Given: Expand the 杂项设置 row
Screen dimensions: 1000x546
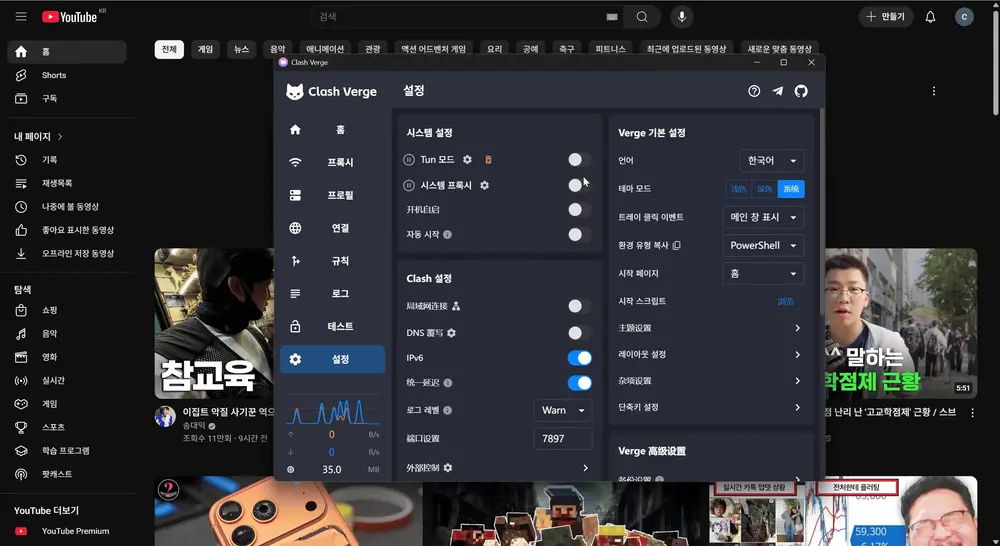Looking at the screenshot, I should 710,381.
